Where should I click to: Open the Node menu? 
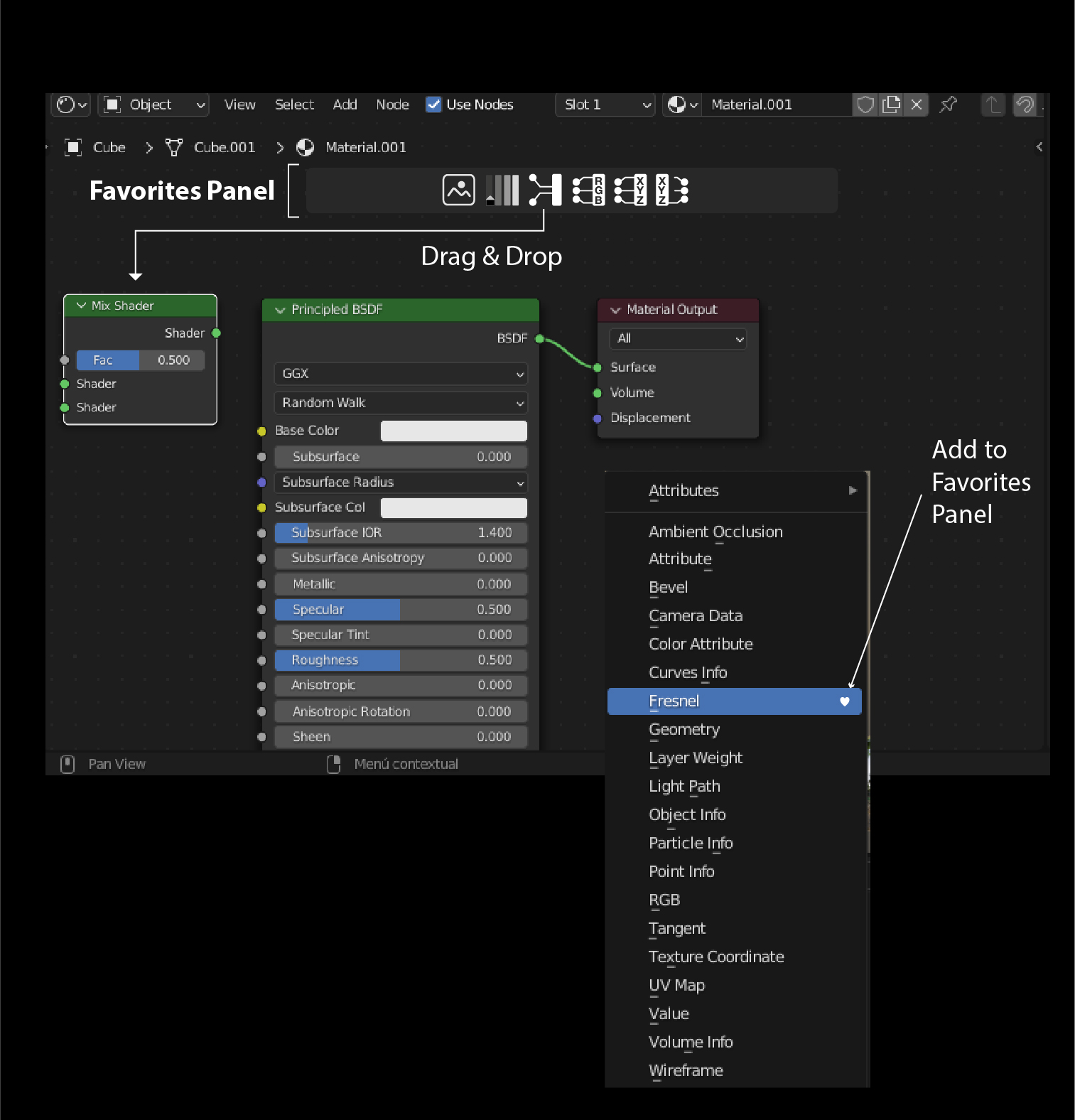[392, 105]
